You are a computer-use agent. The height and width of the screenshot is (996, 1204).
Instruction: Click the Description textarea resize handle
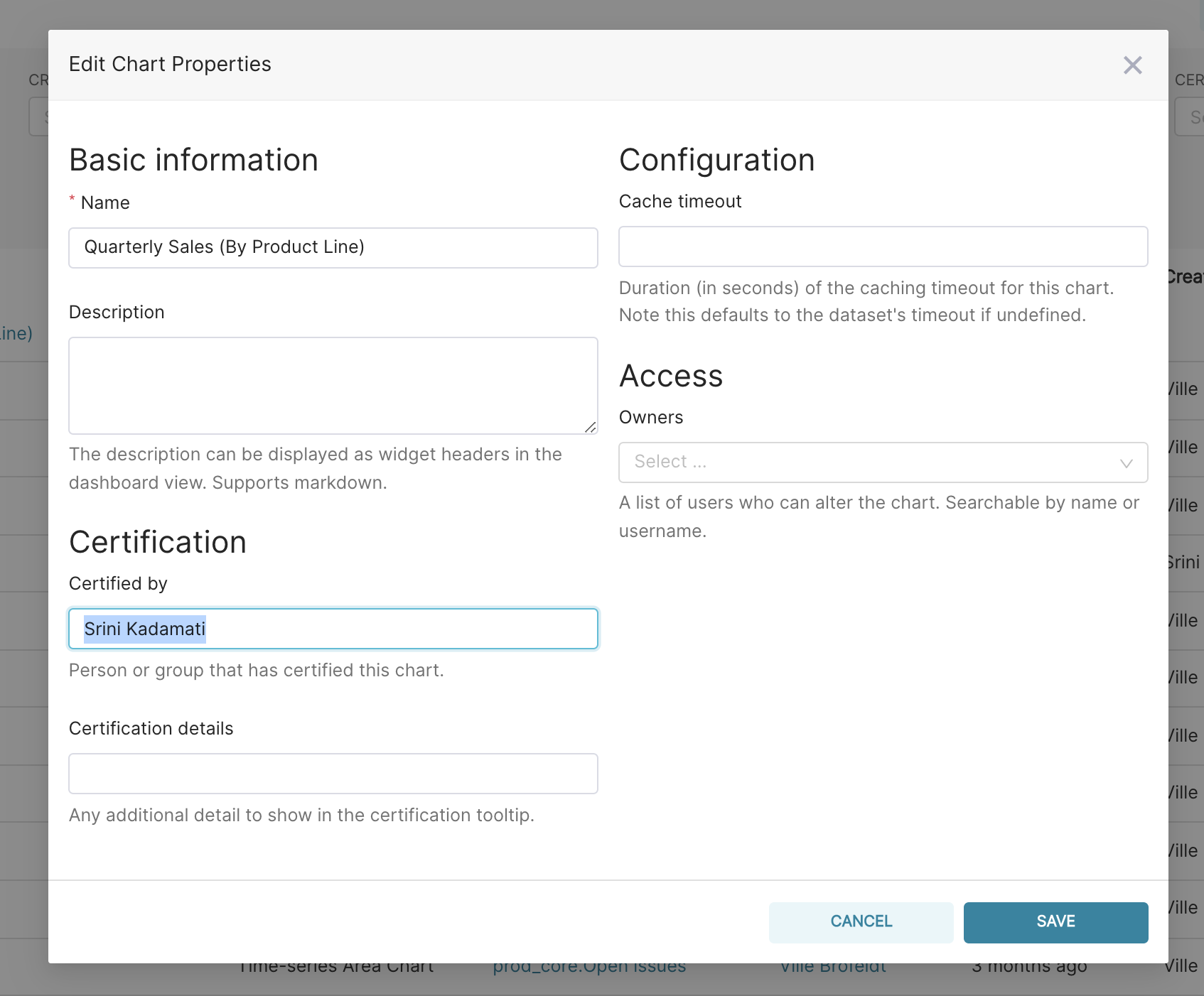(x=591, y=427)
